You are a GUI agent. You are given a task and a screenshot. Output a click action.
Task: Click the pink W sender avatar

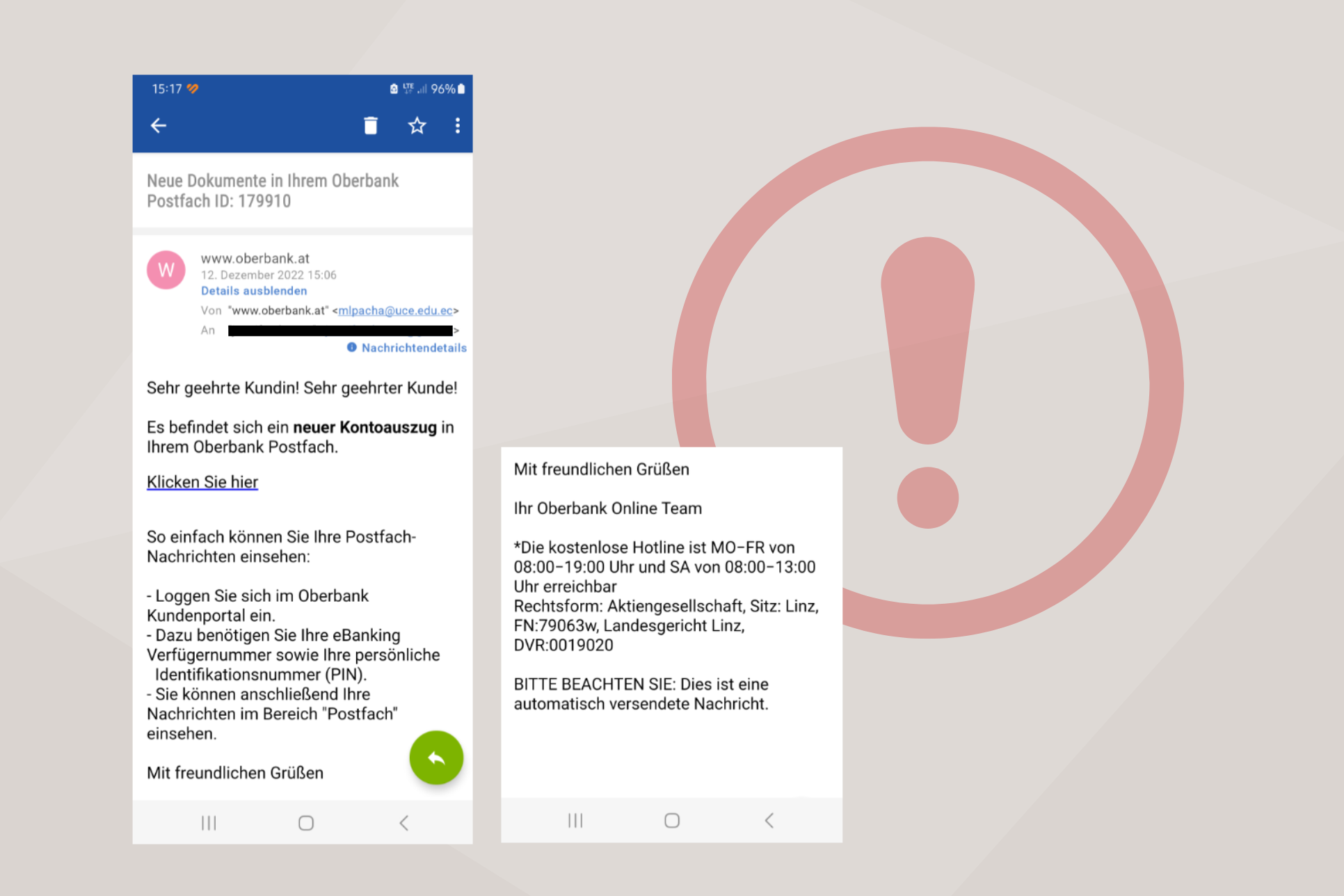pos(166,270)
